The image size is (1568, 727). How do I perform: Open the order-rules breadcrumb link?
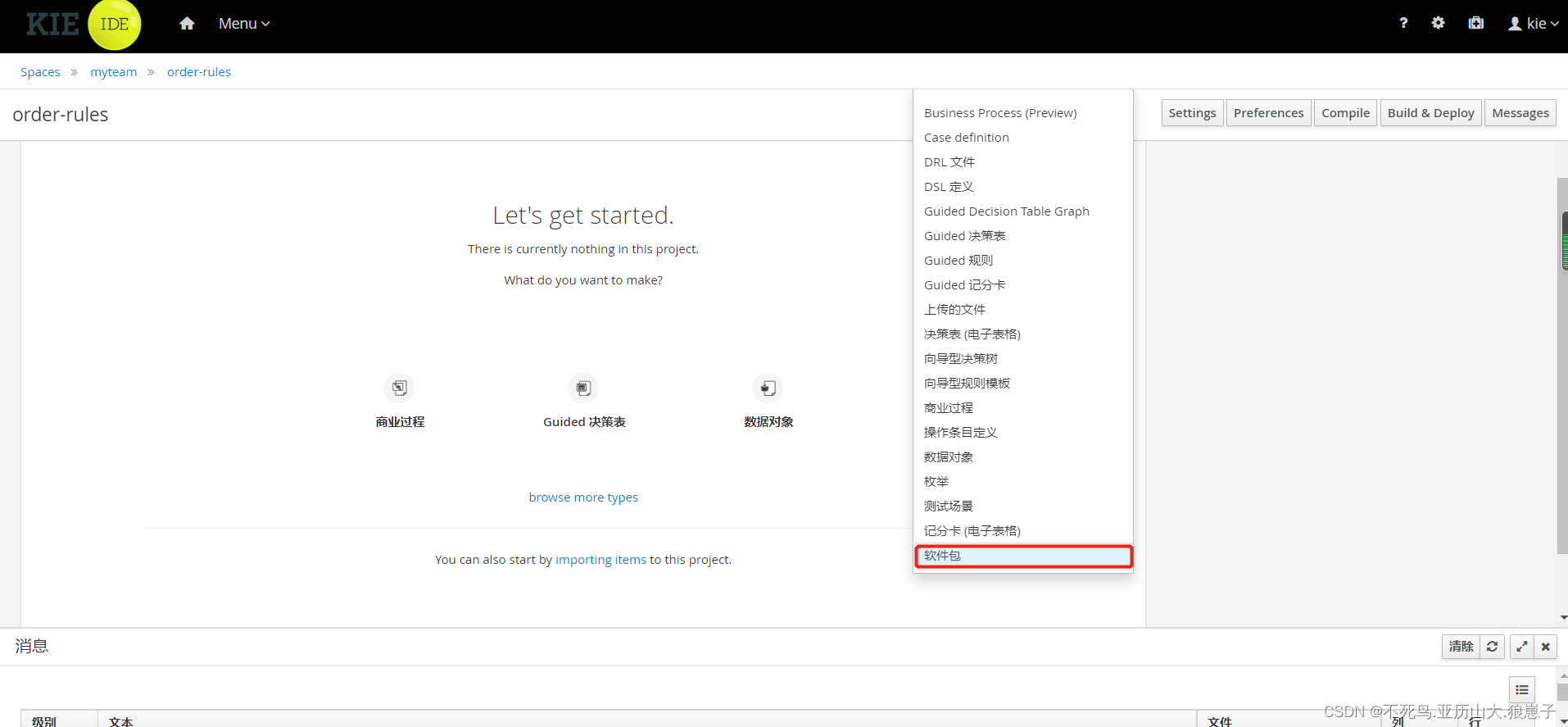coord(199,72)
